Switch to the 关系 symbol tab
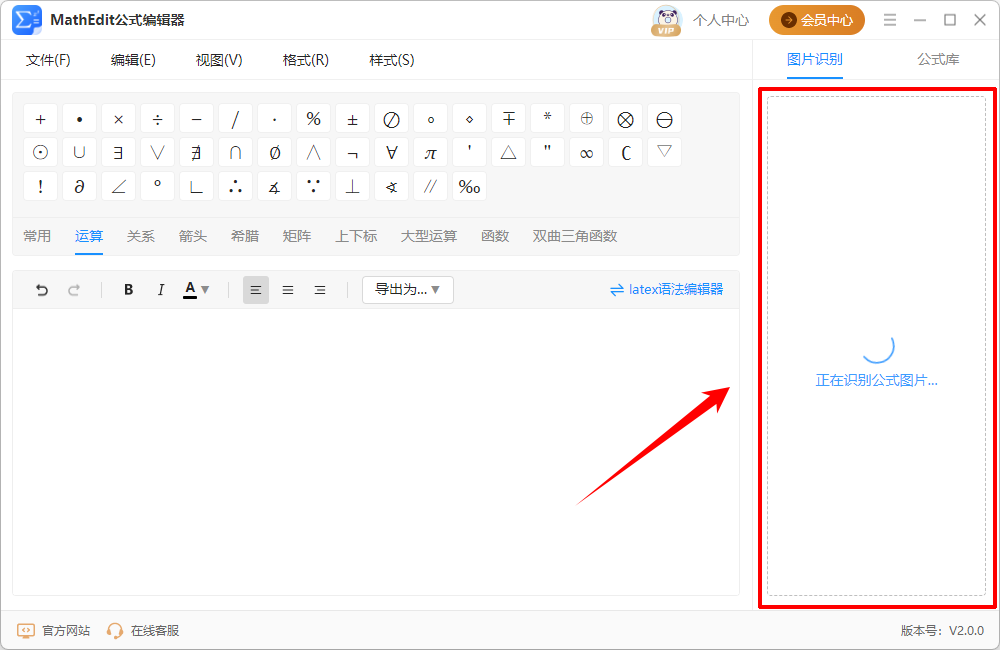 (140, 236)
